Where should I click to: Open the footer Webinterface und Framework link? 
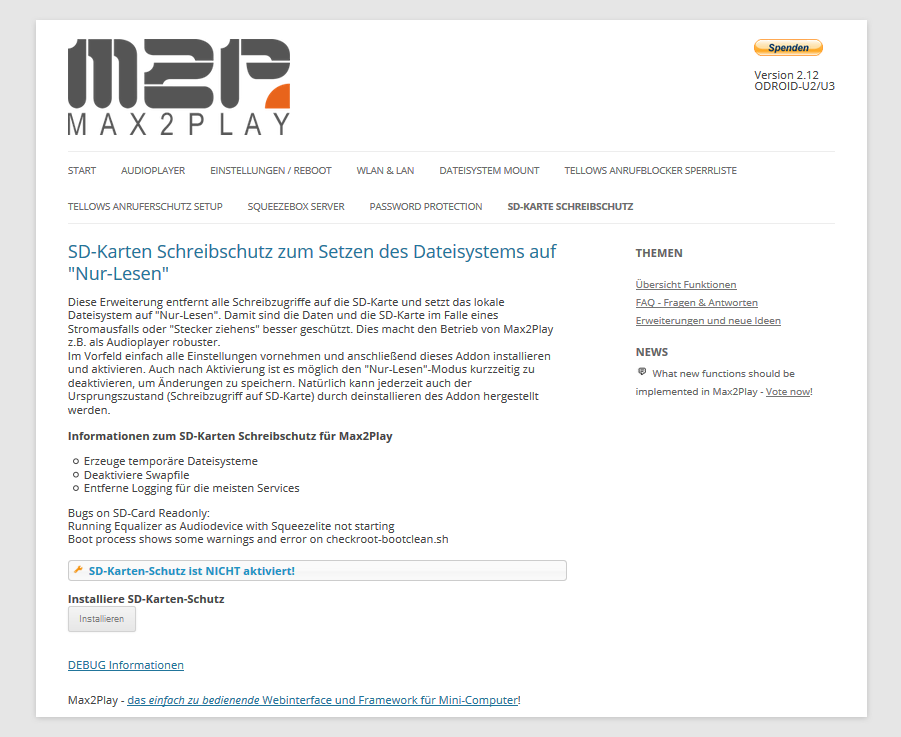pos(322,700)
